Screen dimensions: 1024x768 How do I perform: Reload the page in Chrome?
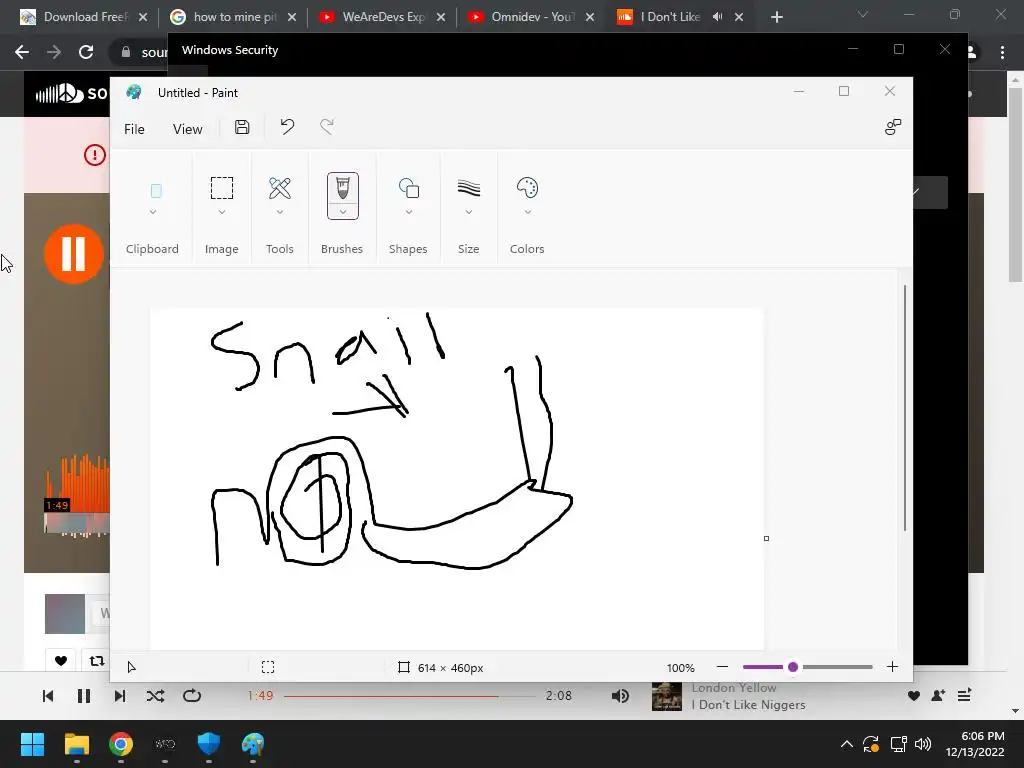(86, 52)
